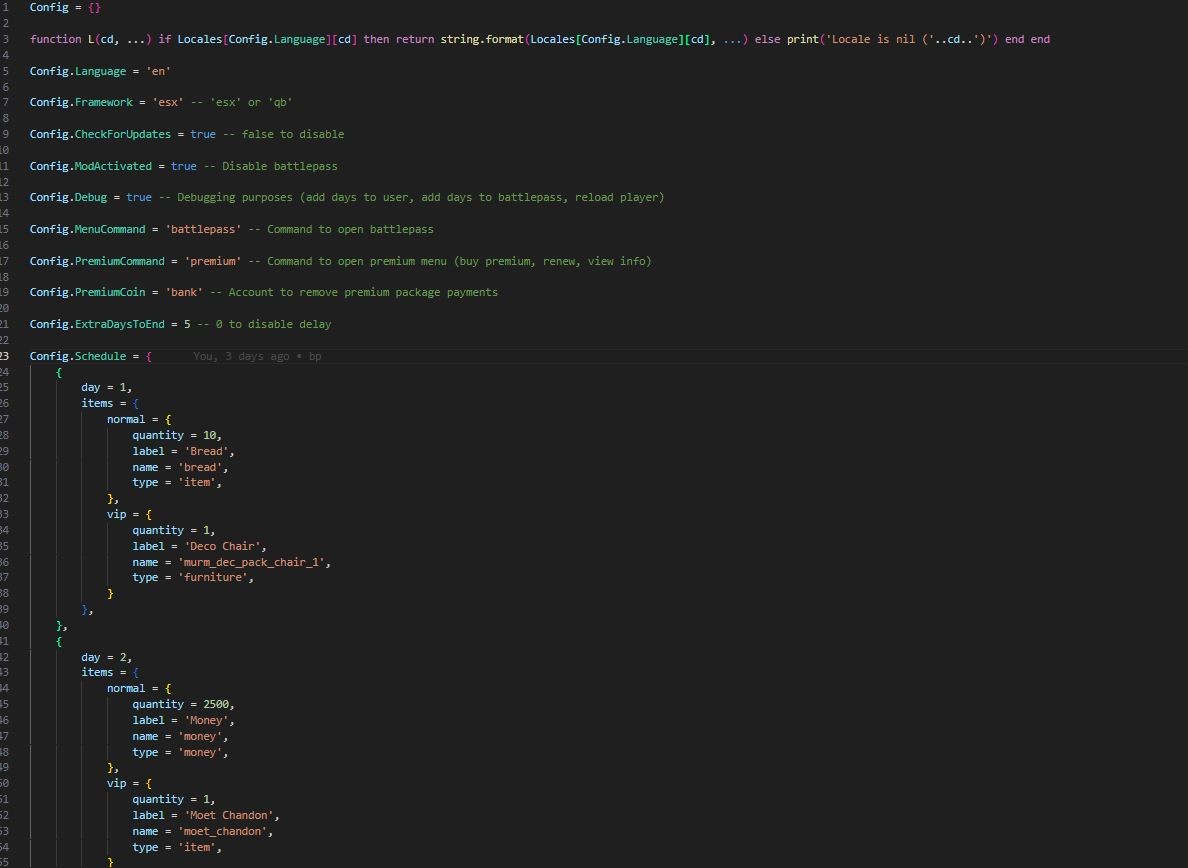Screen dimensions: 1188x868
Task: Click the print('Locale is nil') call text
Action: (893, 39)
